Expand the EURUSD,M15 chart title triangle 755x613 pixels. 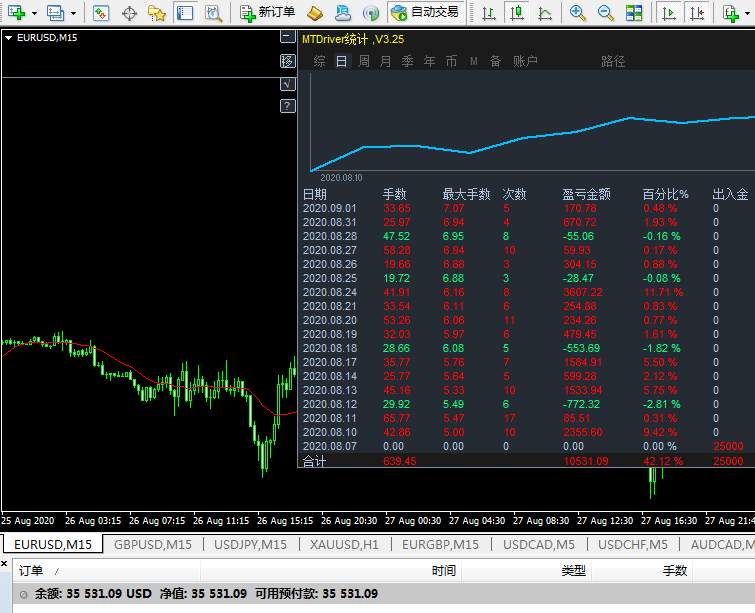(8, 38)
